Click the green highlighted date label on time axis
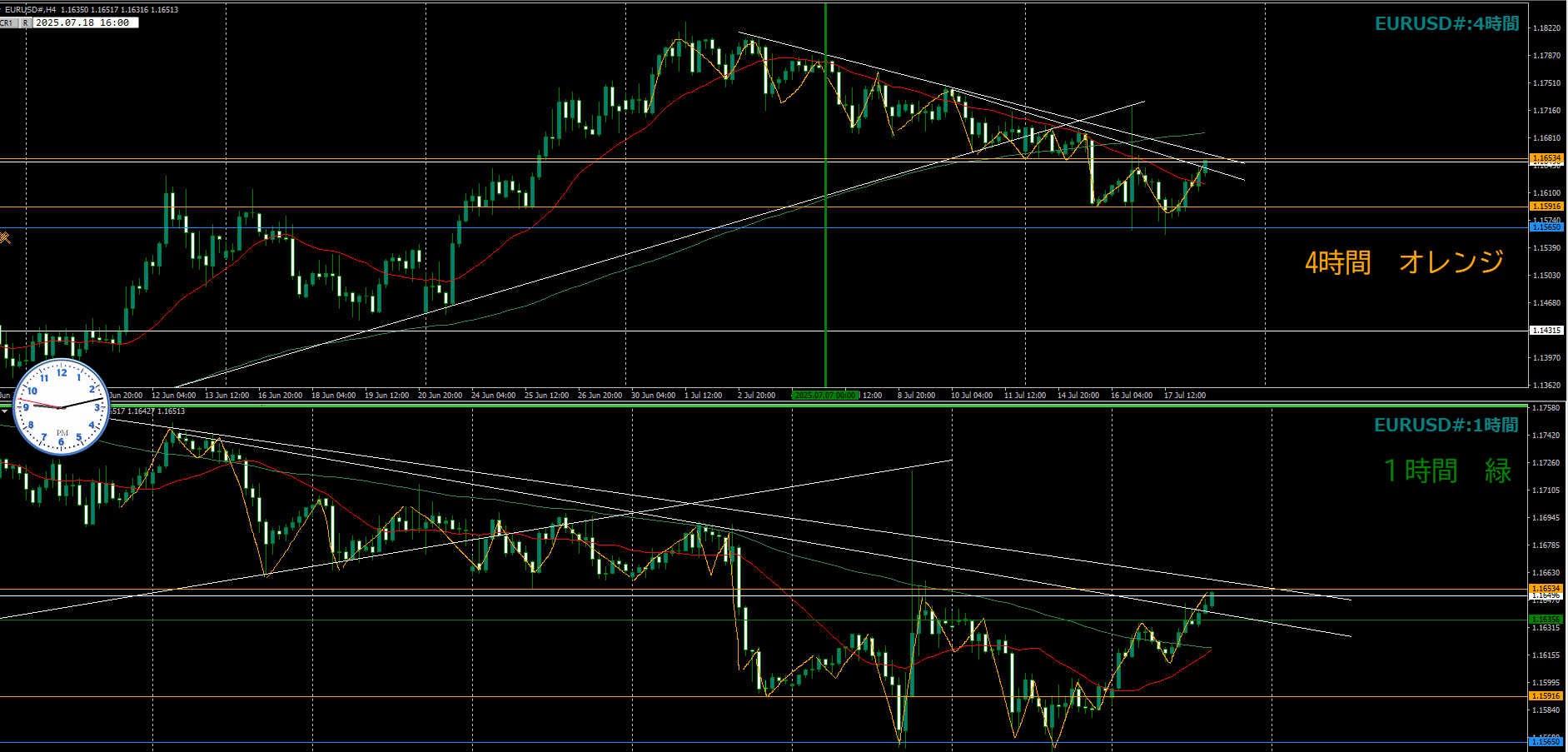1568x752 pixels. (825, 395)
